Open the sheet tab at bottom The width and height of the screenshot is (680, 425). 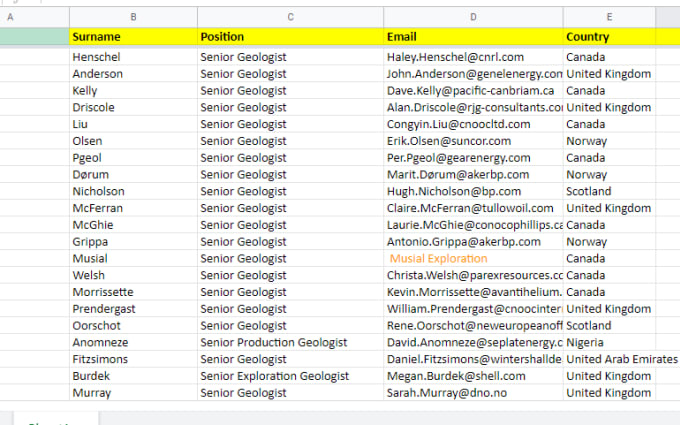click(56, 420)
